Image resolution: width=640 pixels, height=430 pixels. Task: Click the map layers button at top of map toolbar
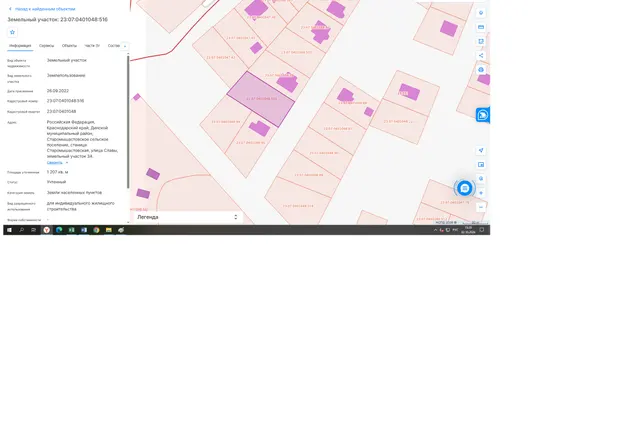click(x=481, y=13)
